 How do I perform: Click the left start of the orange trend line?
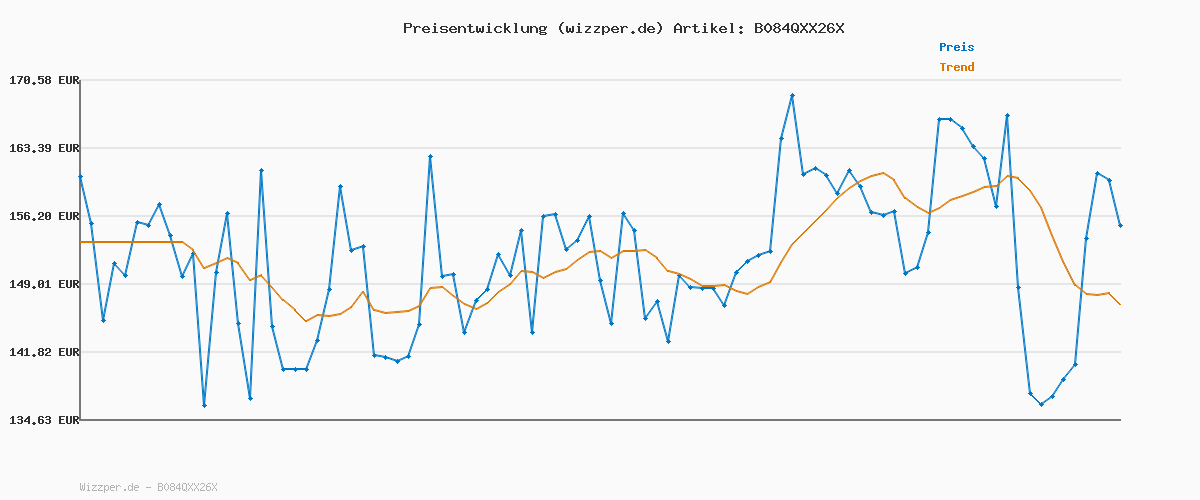(x=81, y=242)
